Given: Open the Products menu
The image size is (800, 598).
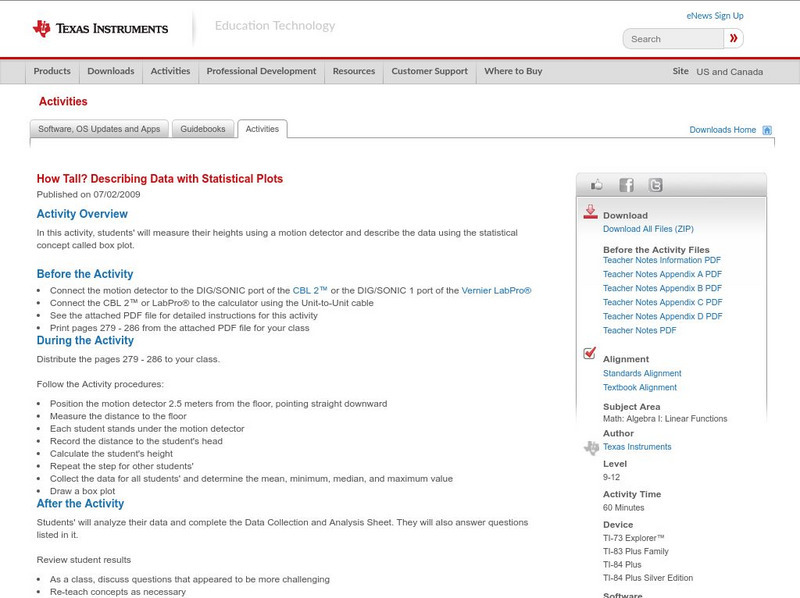Looking at the screenshot, I should pos(52,71).
